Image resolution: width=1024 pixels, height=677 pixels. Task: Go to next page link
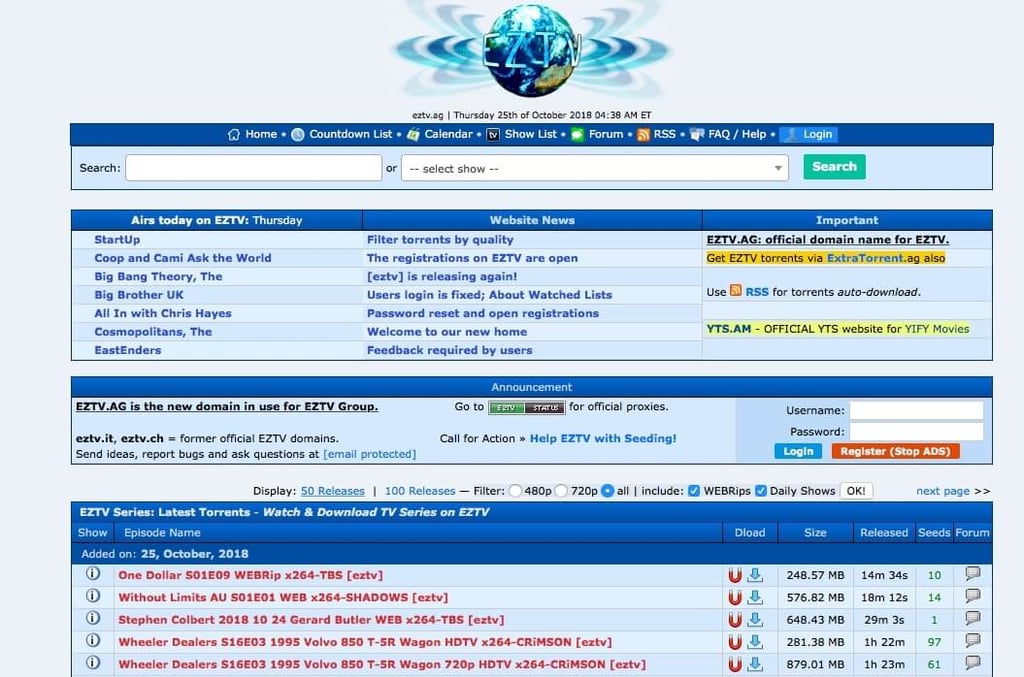tap(943, 491)
